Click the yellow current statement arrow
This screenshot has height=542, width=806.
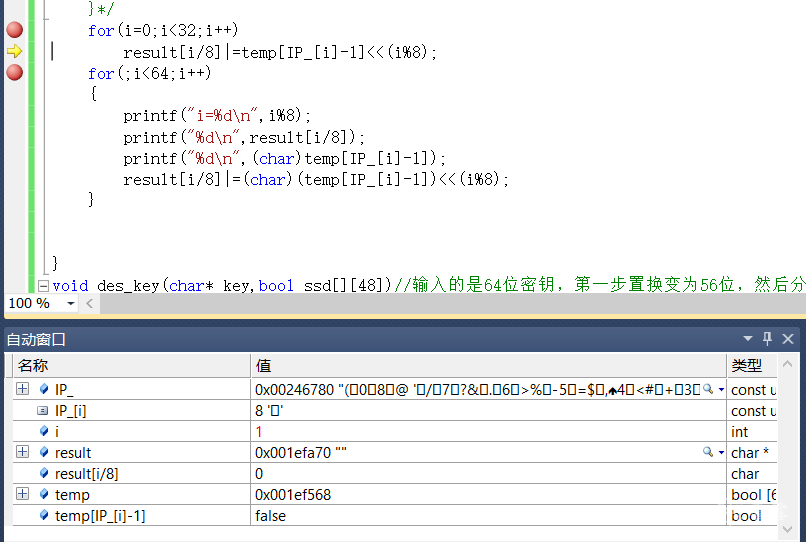pos(14,51)
